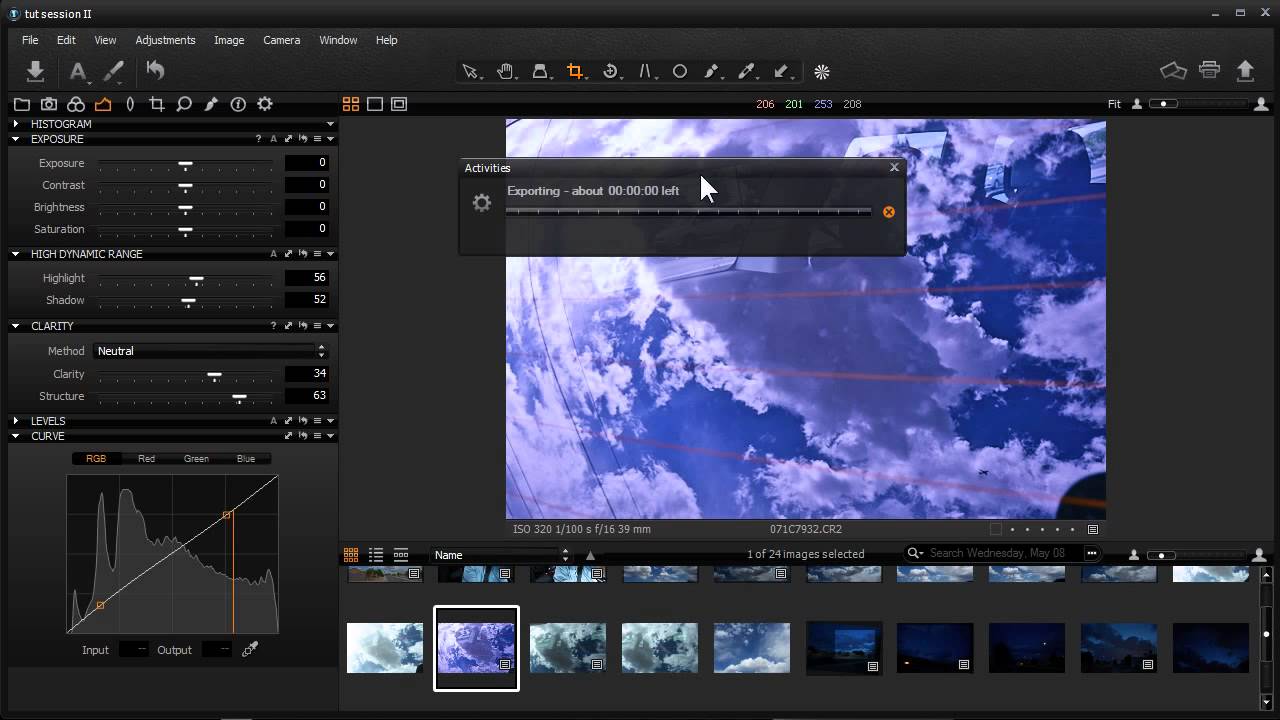
Task: Open the search options ellipsis menu
Action: point(1092,553)
